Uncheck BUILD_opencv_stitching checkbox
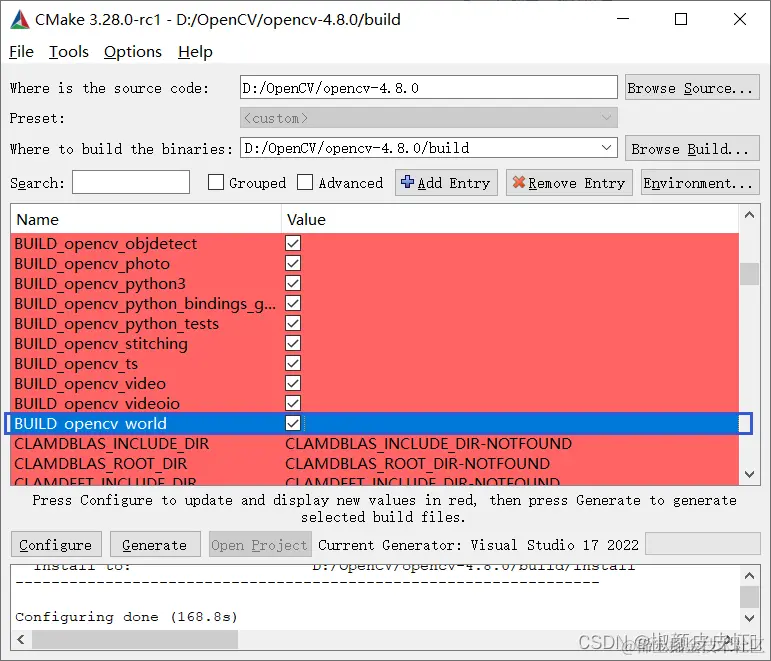Screen dimensions: 771x661 tap(293, 343)
